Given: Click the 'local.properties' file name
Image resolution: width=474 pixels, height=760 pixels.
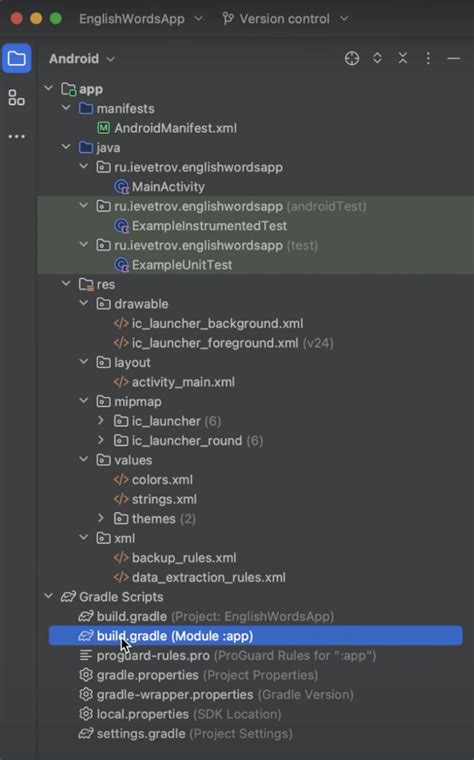Looking at the screenshot, I should [143, 714].
